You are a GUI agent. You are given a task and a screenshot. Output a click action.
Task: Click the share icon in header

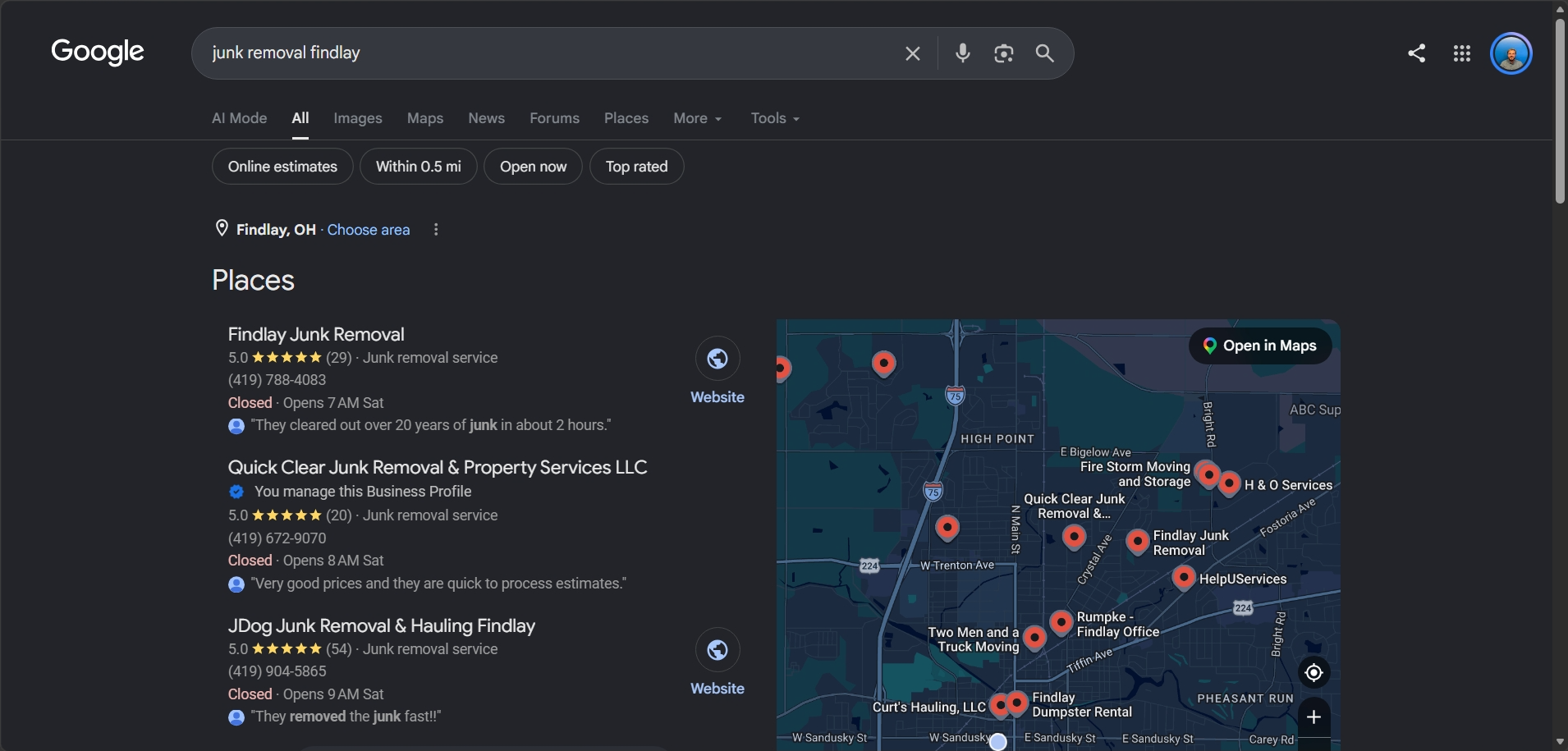[x=1416, y=53]
